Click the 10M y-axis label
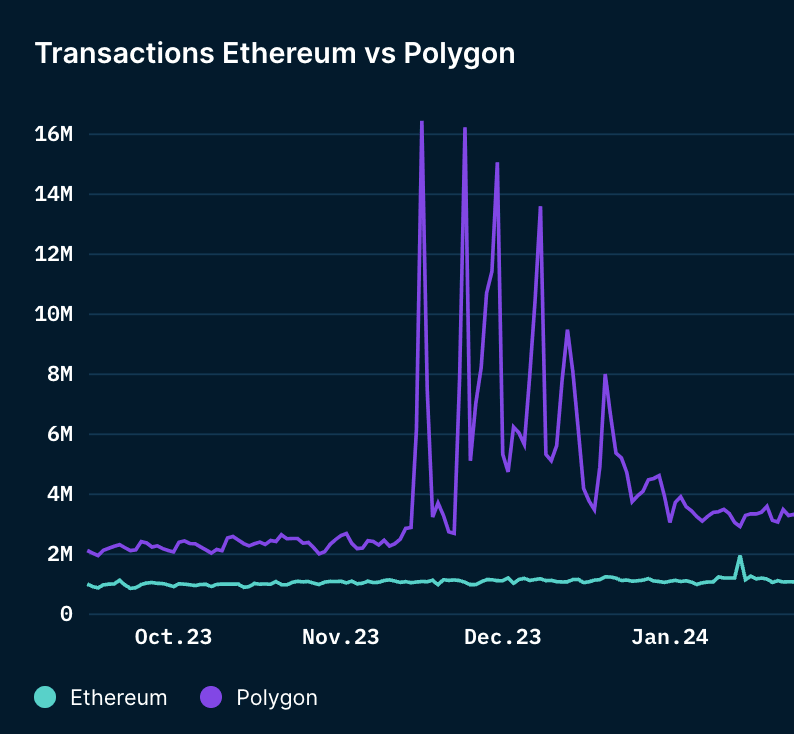Image resolution: width=794 pixels, height=734 pixels. pyautogui.click(x=53, y=314)
